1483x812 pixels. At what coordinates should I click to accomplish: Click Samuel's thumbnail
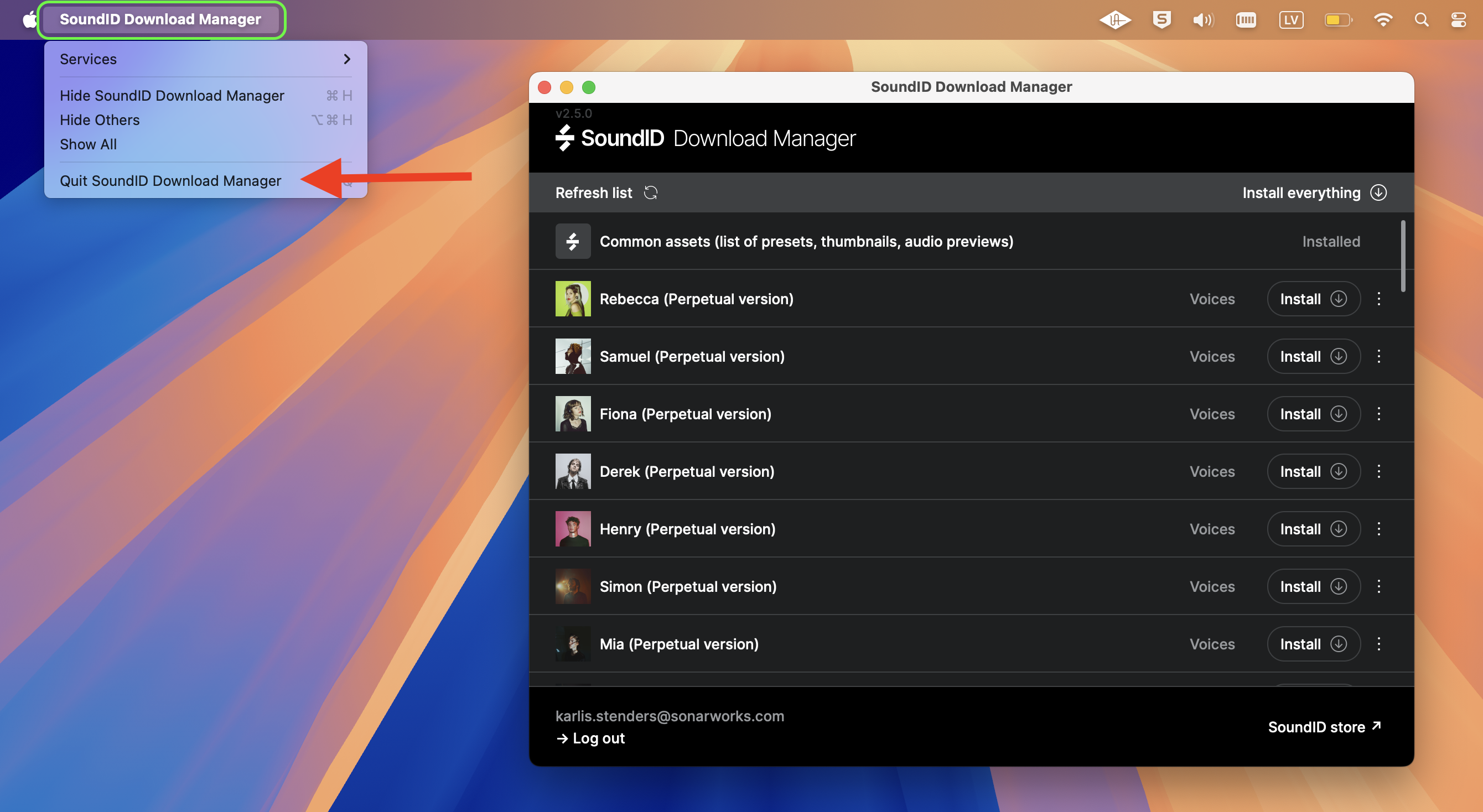573,356
